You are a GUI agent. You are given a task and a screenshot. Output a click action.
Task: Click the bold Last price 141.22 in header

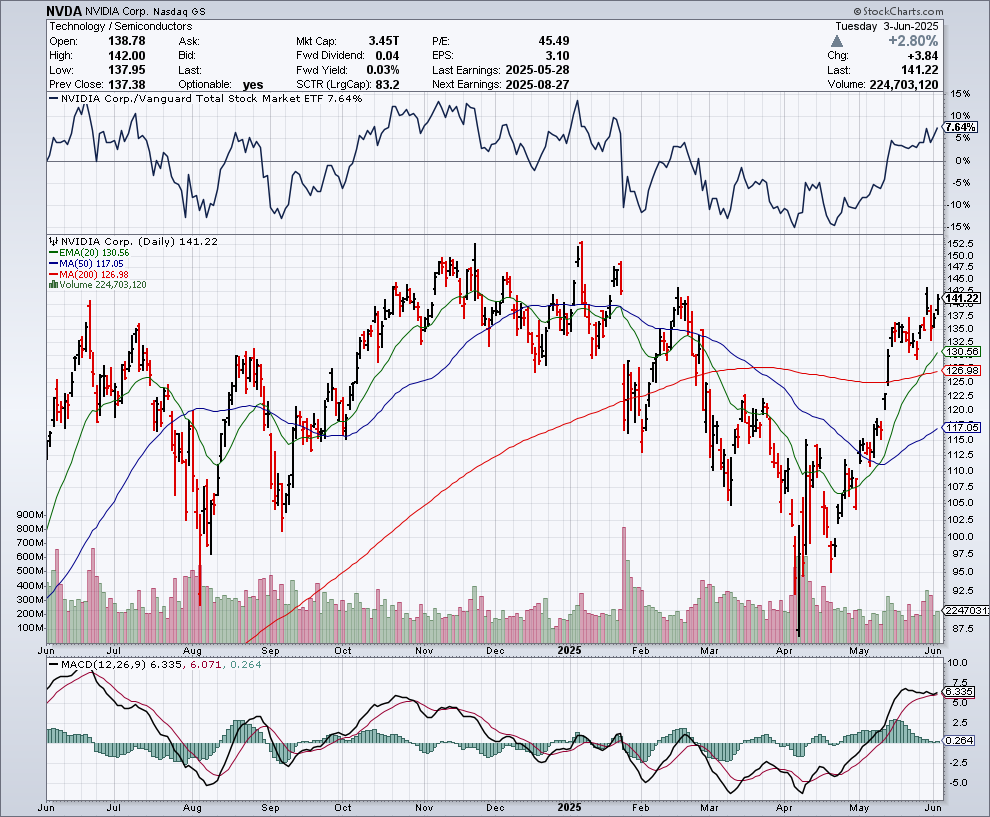[919, 70]
